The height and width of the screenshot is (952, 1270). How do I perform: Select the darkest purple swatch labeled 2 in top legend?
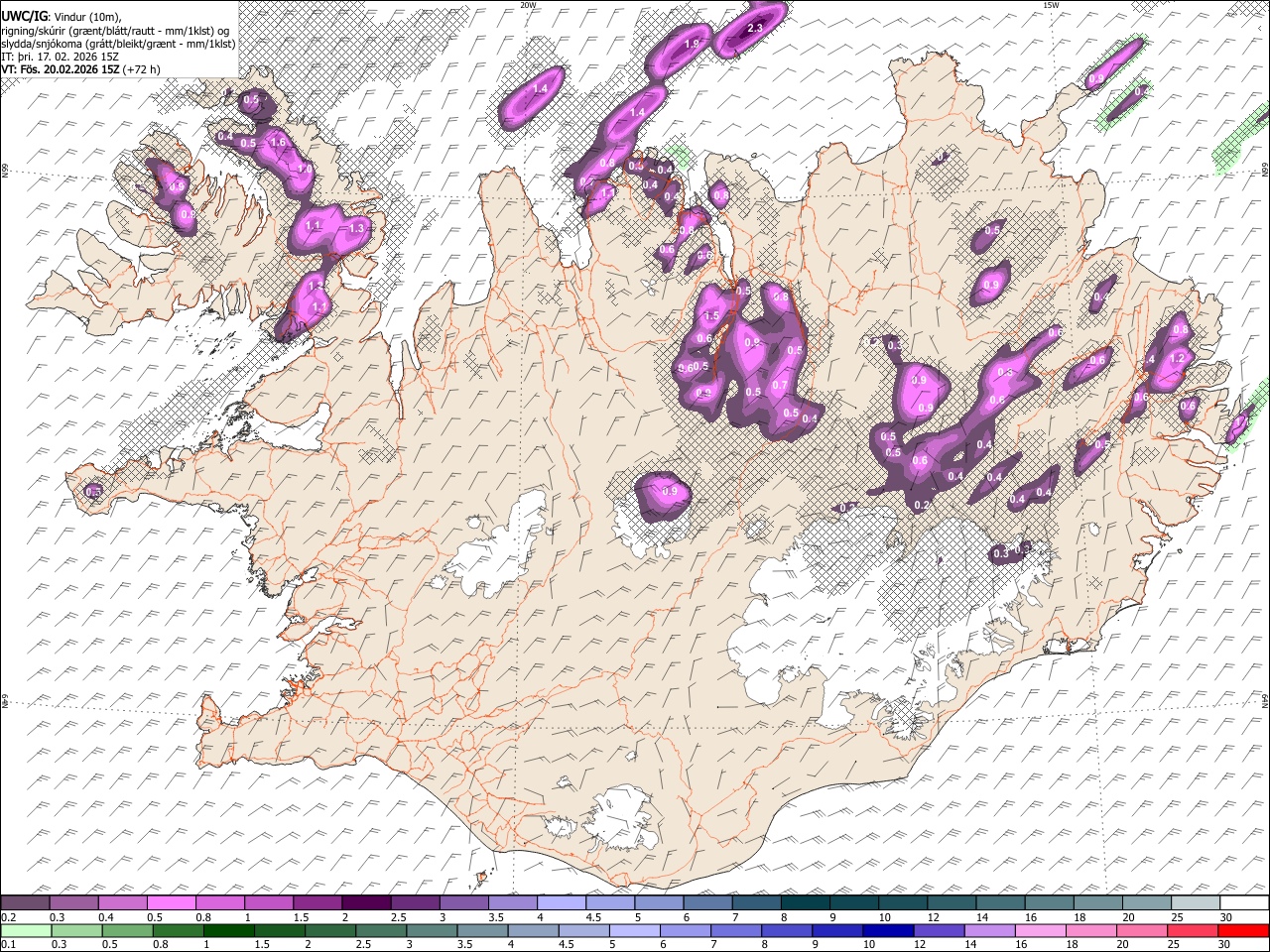click(x=366, y=903)
